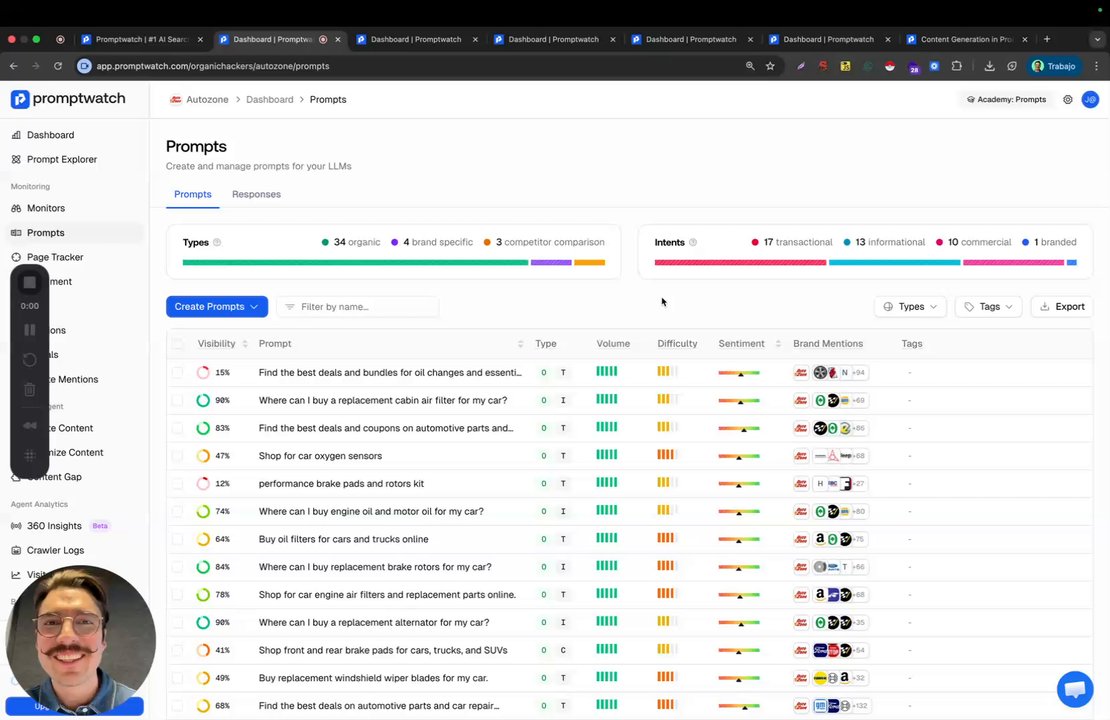This screenshot has width=1110, height=720.
Task: Select checkbox for cabin air filter row
Action: [x=177, y=400]
